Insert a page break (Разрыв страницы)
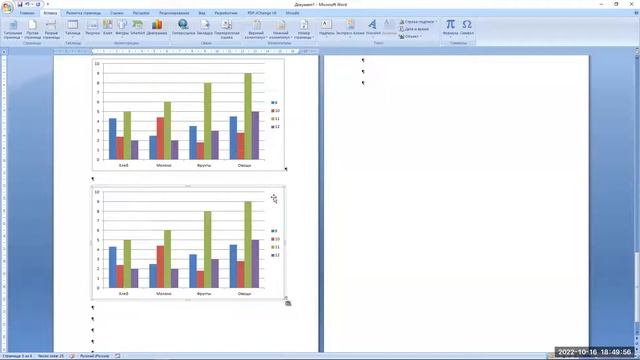The width and height of the screenshot is (640, 360). pos(51,29)
